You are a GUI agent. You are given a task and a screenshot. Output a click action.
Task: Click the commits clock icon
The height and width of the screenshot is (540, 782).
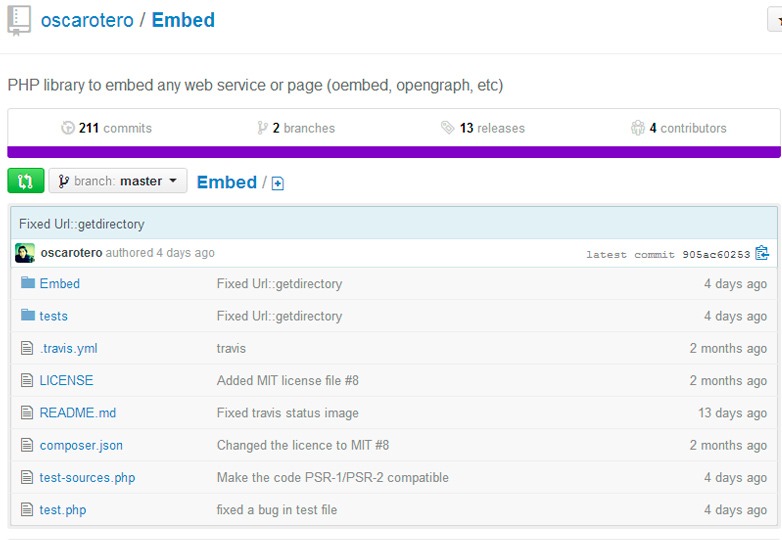tap(68, 128)
